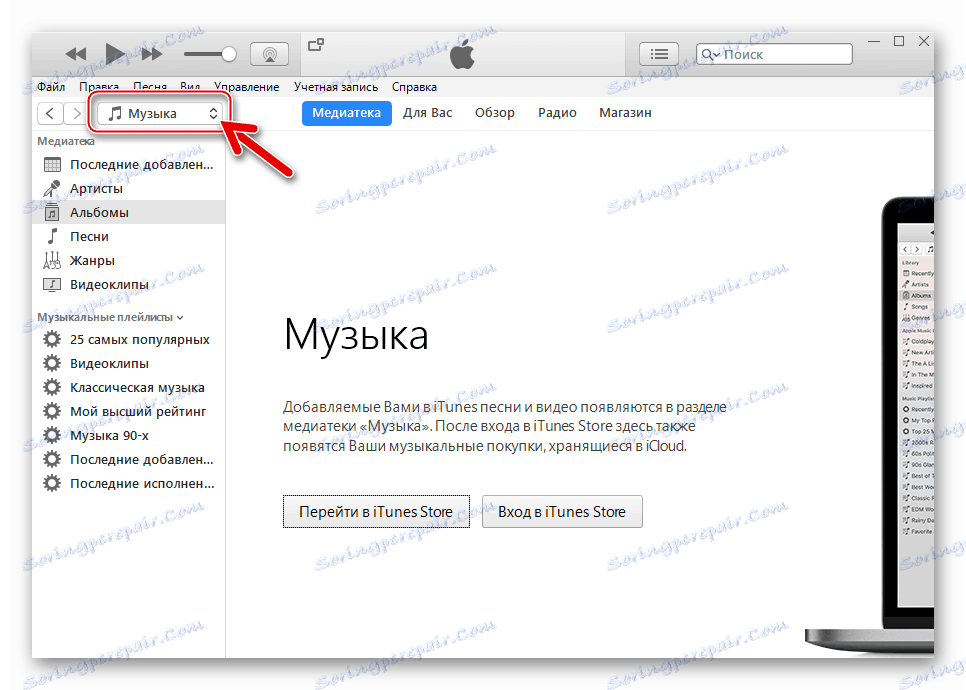Viewport: 966px width, 690px height.
Task: Open the Музыка media type dropdown
Action: click(x=160, y=113)
